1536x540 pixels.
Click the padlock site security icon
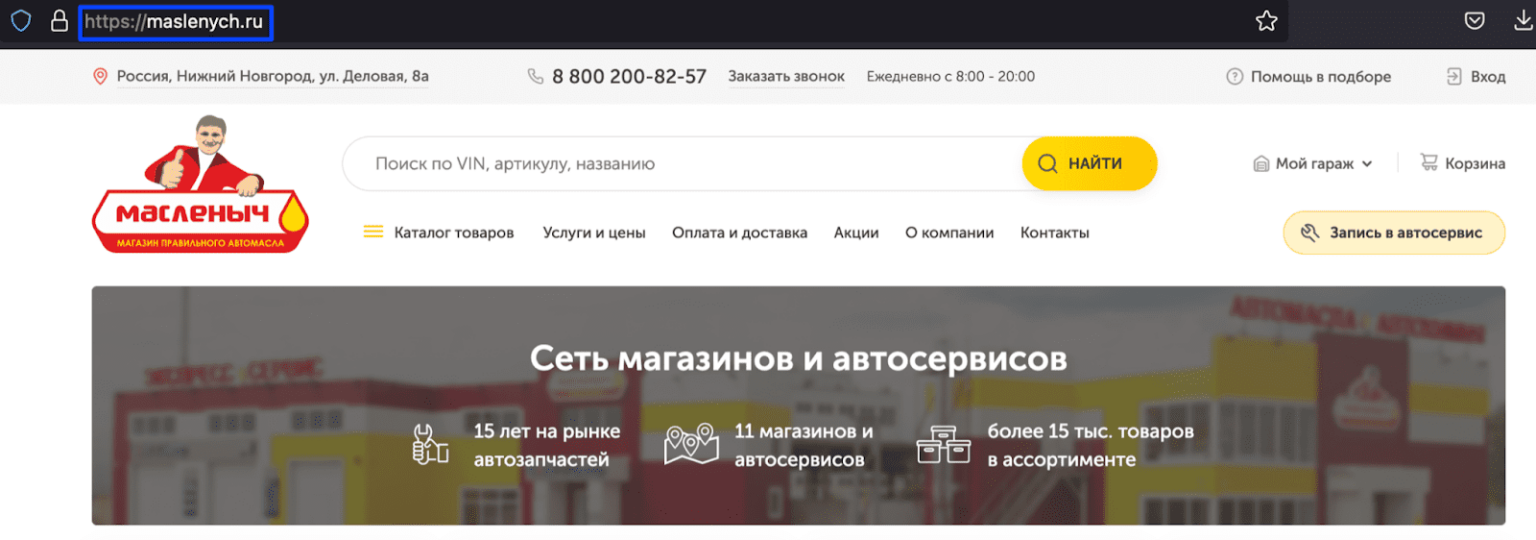pos(59,21)
